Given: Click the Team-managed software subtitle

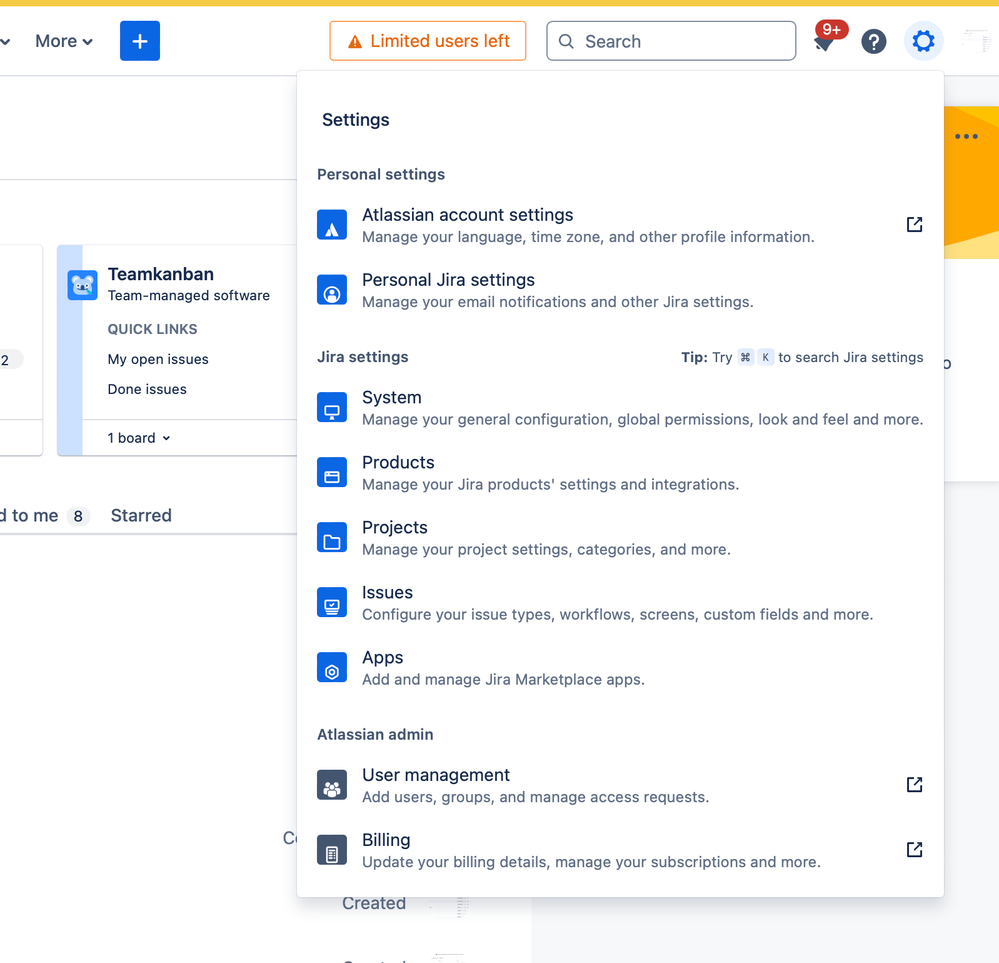Looking at the screenshot, I should tap(189, 296).
